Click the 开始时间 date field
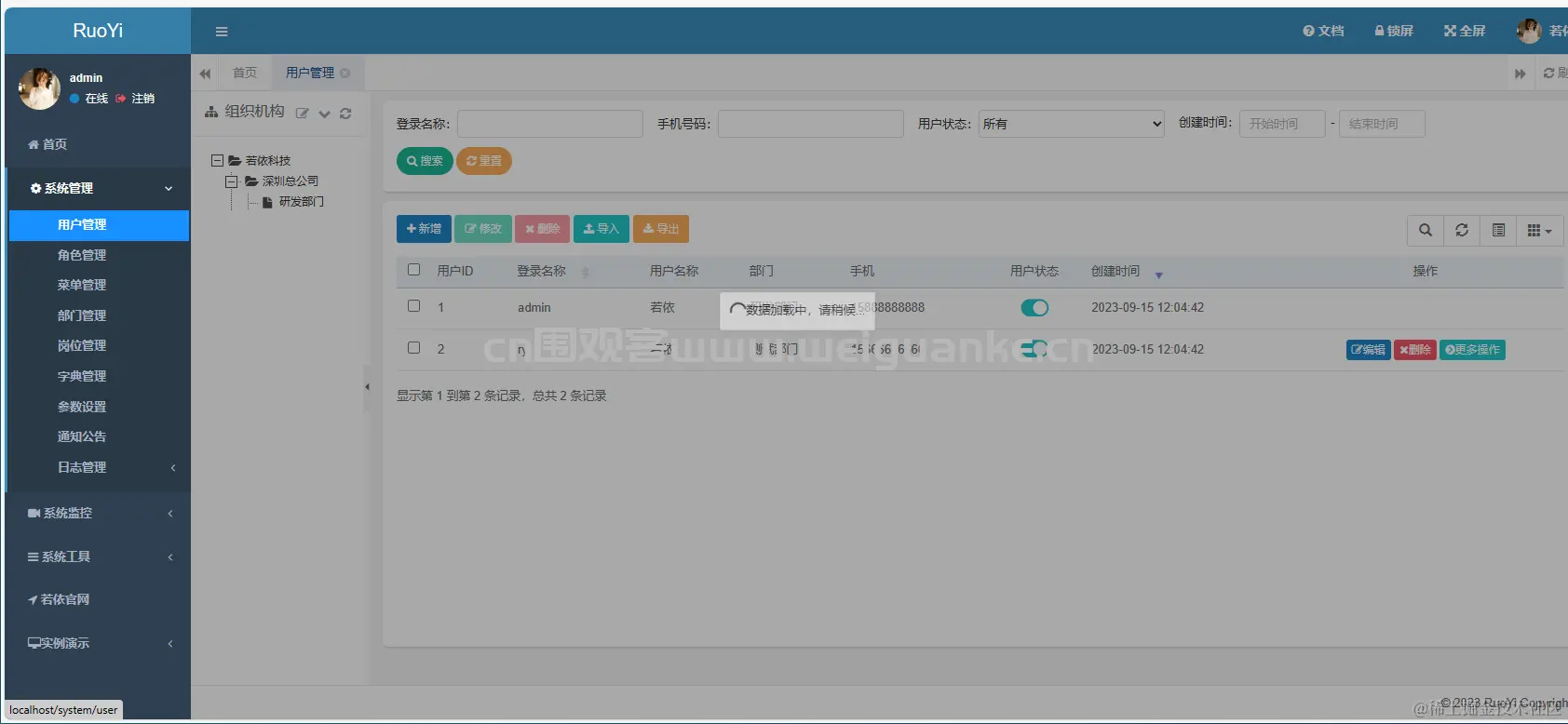The height and width of the screenshot is (724, 1568). pyautogui.click(x=1282, y=124)
